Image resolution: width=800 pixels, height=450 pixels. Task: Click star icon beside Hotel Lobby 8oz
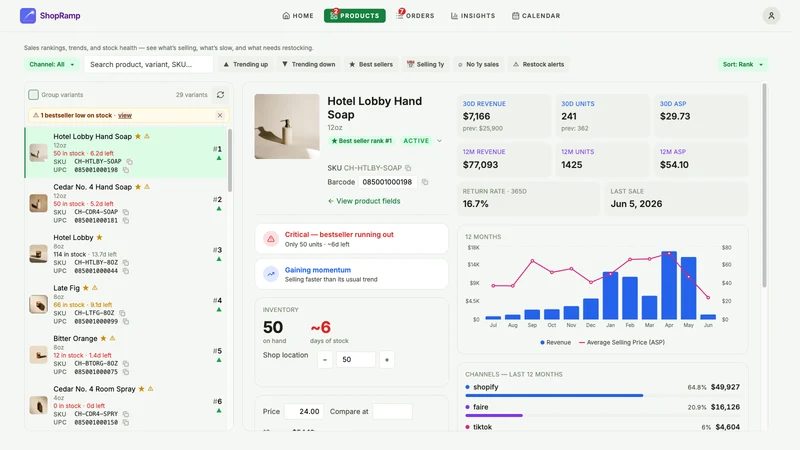pos(99,237)
